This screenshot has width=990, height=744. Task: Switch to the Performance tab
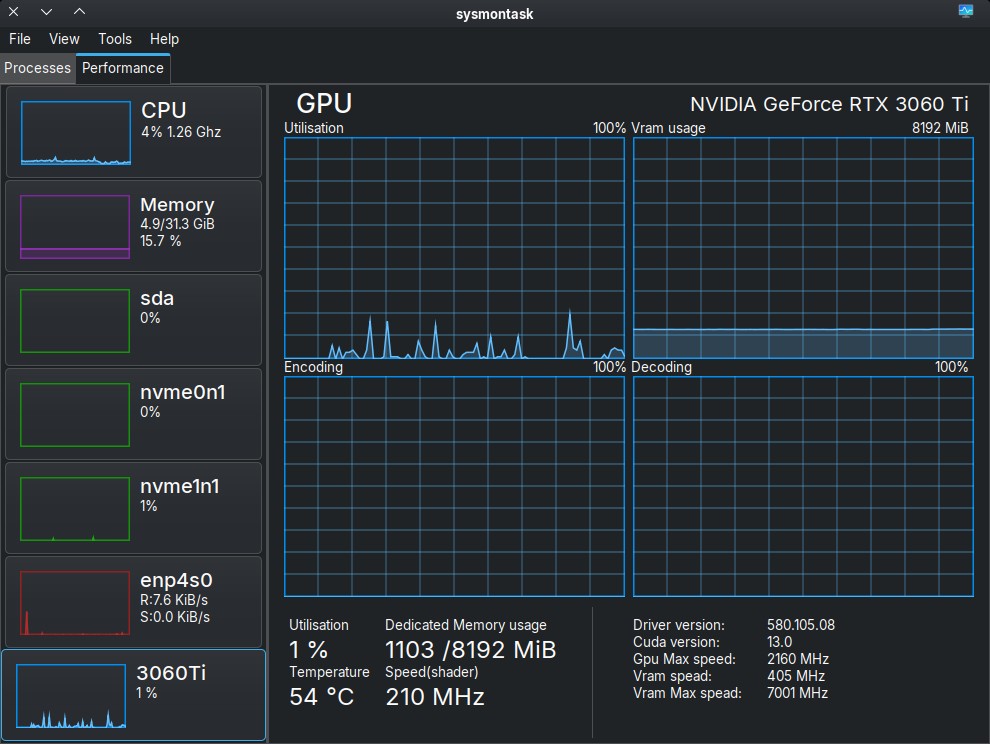[x=123, y=68]
